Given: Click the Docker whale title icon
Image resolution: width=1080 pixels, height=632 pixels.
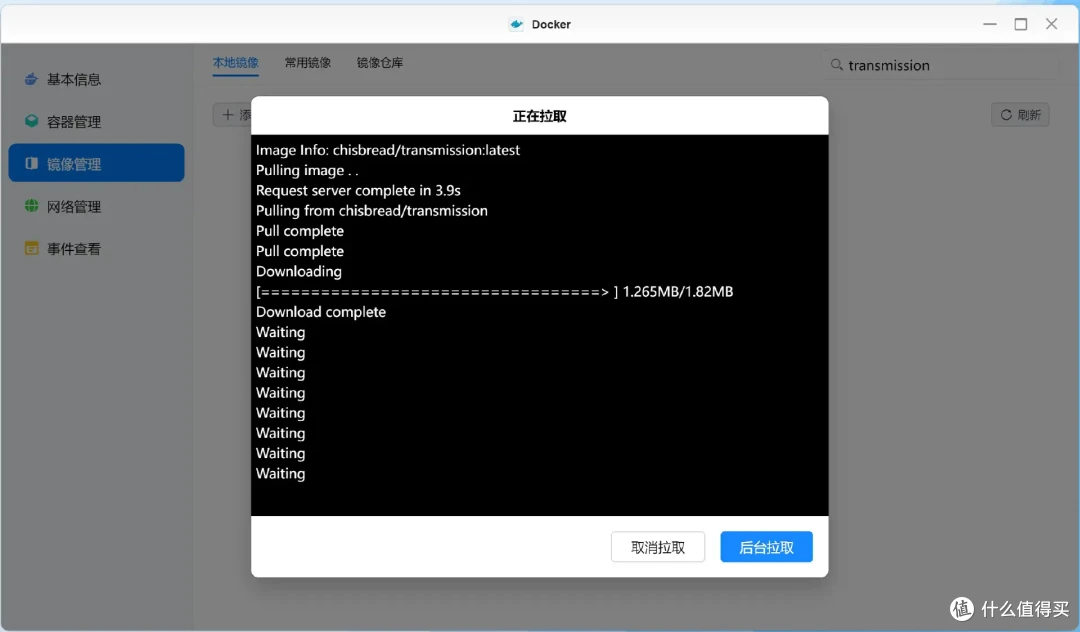Looking at the screenshot, I should tap(516, 24).
